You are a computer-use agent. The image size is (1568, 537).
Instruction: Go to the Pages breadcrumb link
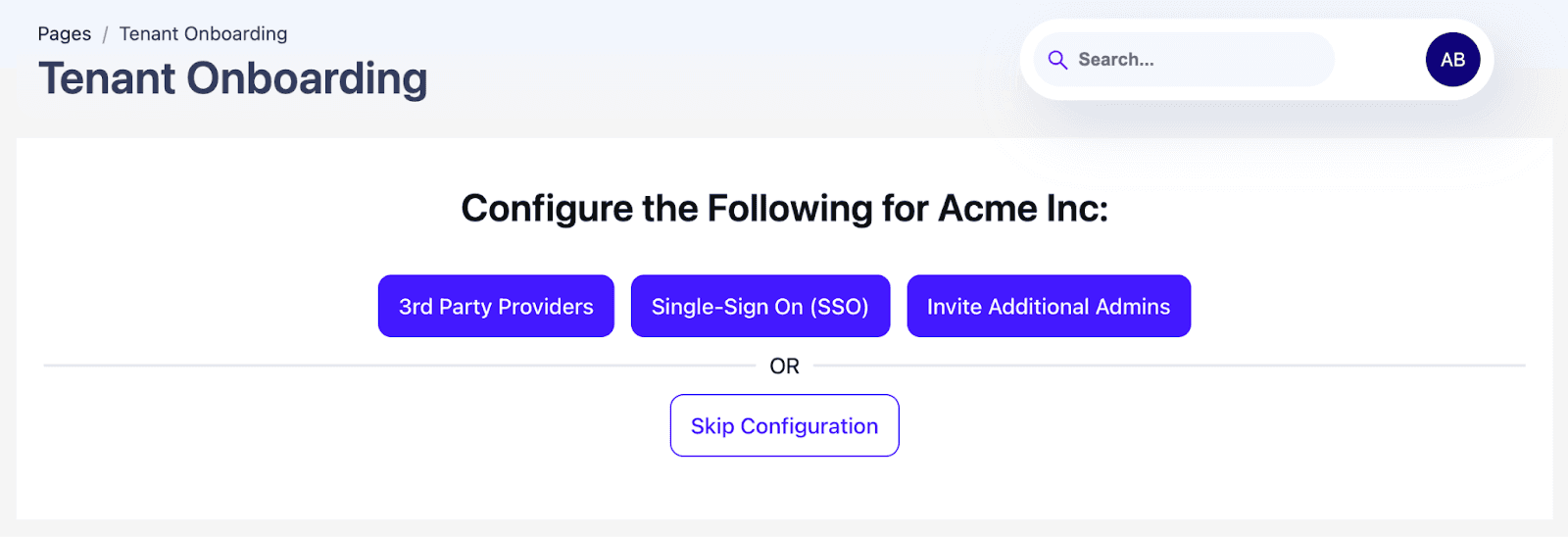[x=65, y=34]
